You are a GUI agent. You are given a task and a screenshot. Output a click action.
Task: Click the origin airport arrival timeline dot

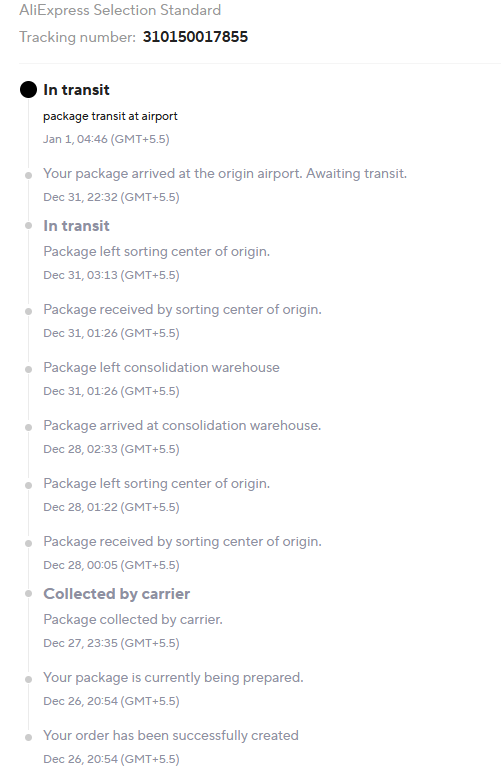[29, 175]
